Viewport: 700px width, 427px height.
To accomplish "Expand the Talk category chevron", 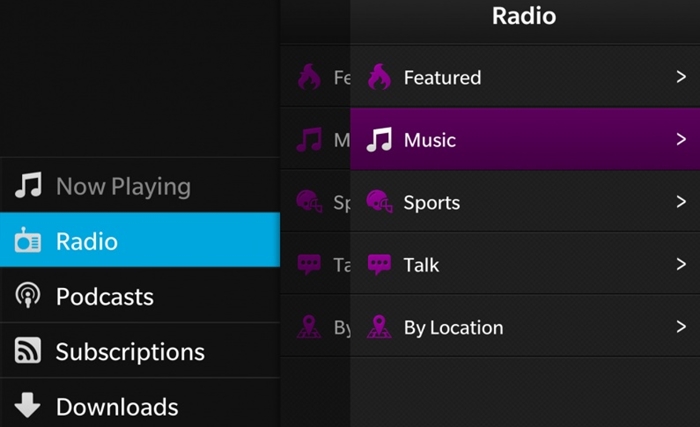I will point(681,265).
